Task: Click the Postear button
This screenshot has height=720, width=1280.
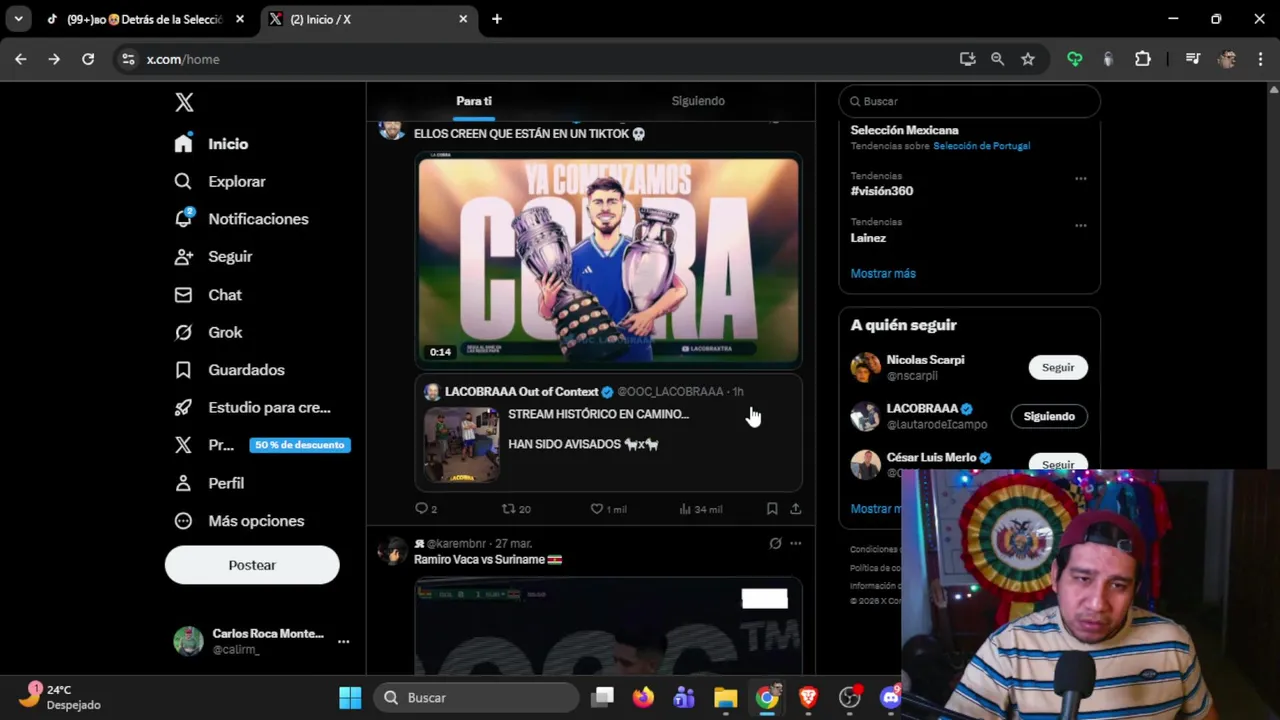Action: [252, 565]
